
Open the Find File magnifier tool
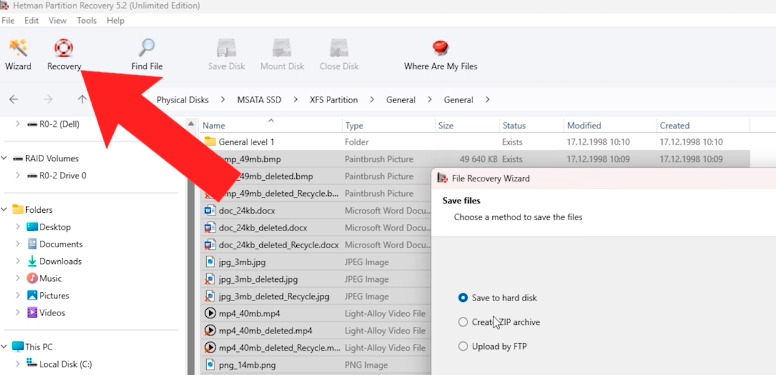[x=146, y=48]
